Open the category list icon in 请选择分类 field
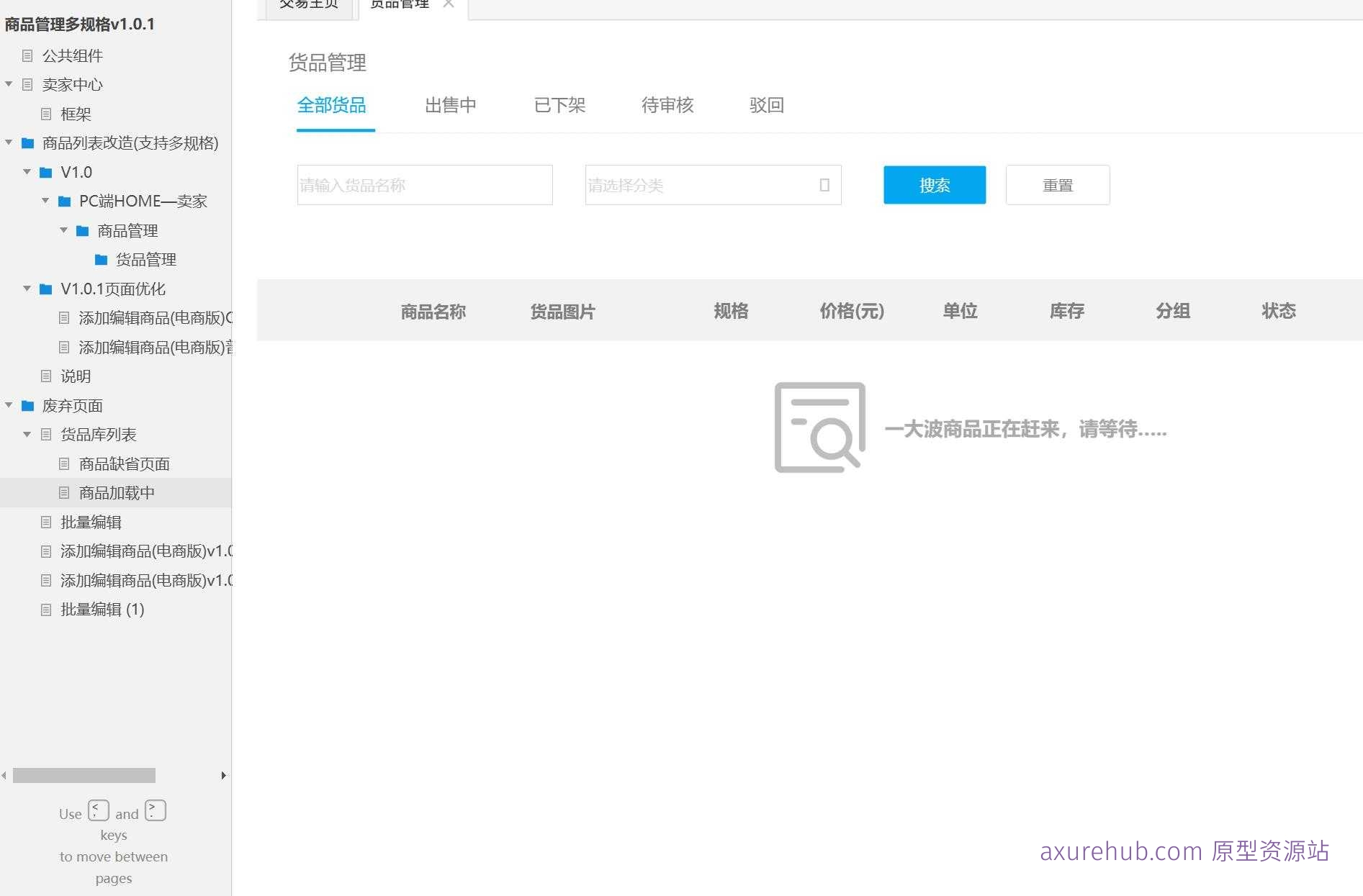Screen dimensions: 1363x896 [x=823, y=185]
